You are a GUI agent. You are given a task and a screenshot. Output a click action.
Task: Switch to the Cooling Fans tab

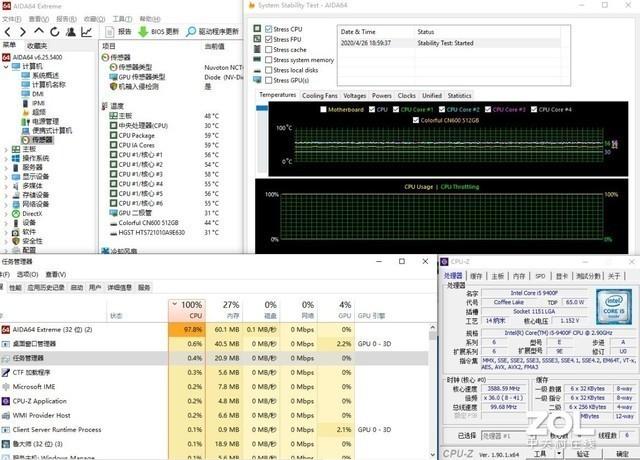(x=320, y=96)
